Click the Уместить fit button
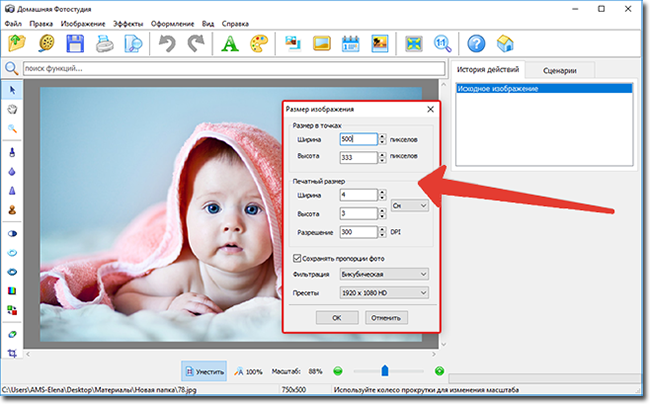650x405 pixels. coord(204,371)
